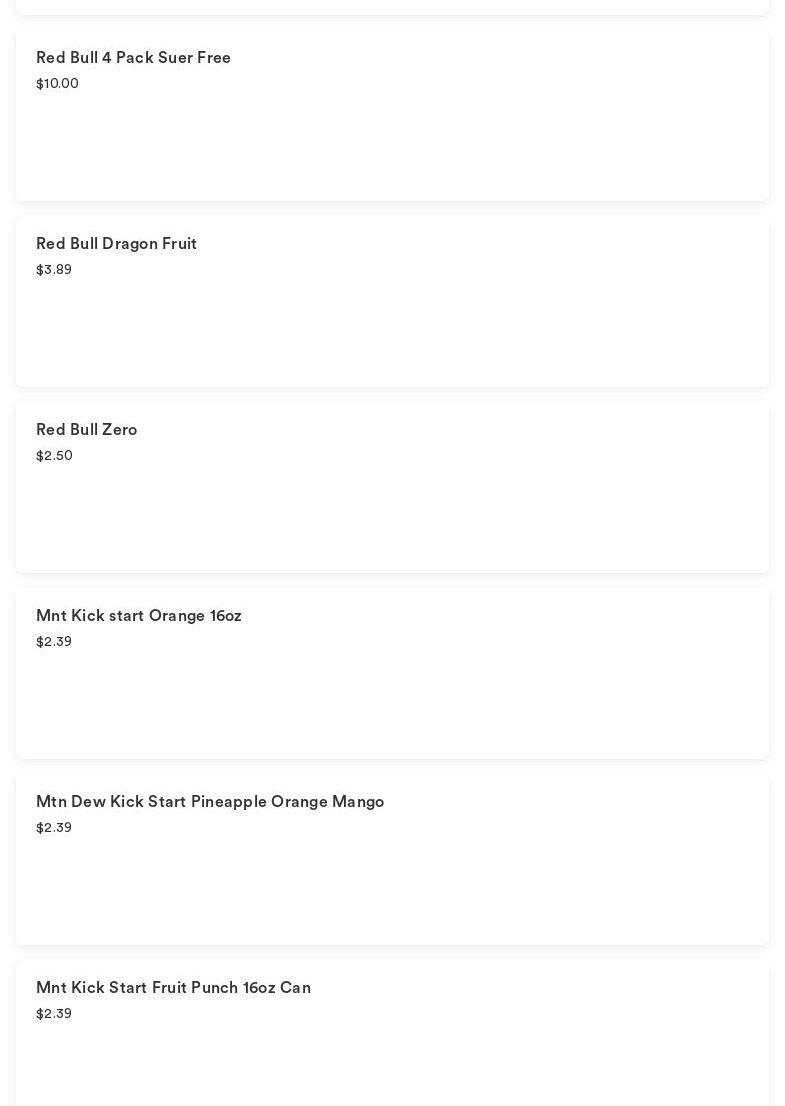Click the $2.50 Red Bull Zero price
Screen dimensions: 785x1106
(x=54, y=456)
